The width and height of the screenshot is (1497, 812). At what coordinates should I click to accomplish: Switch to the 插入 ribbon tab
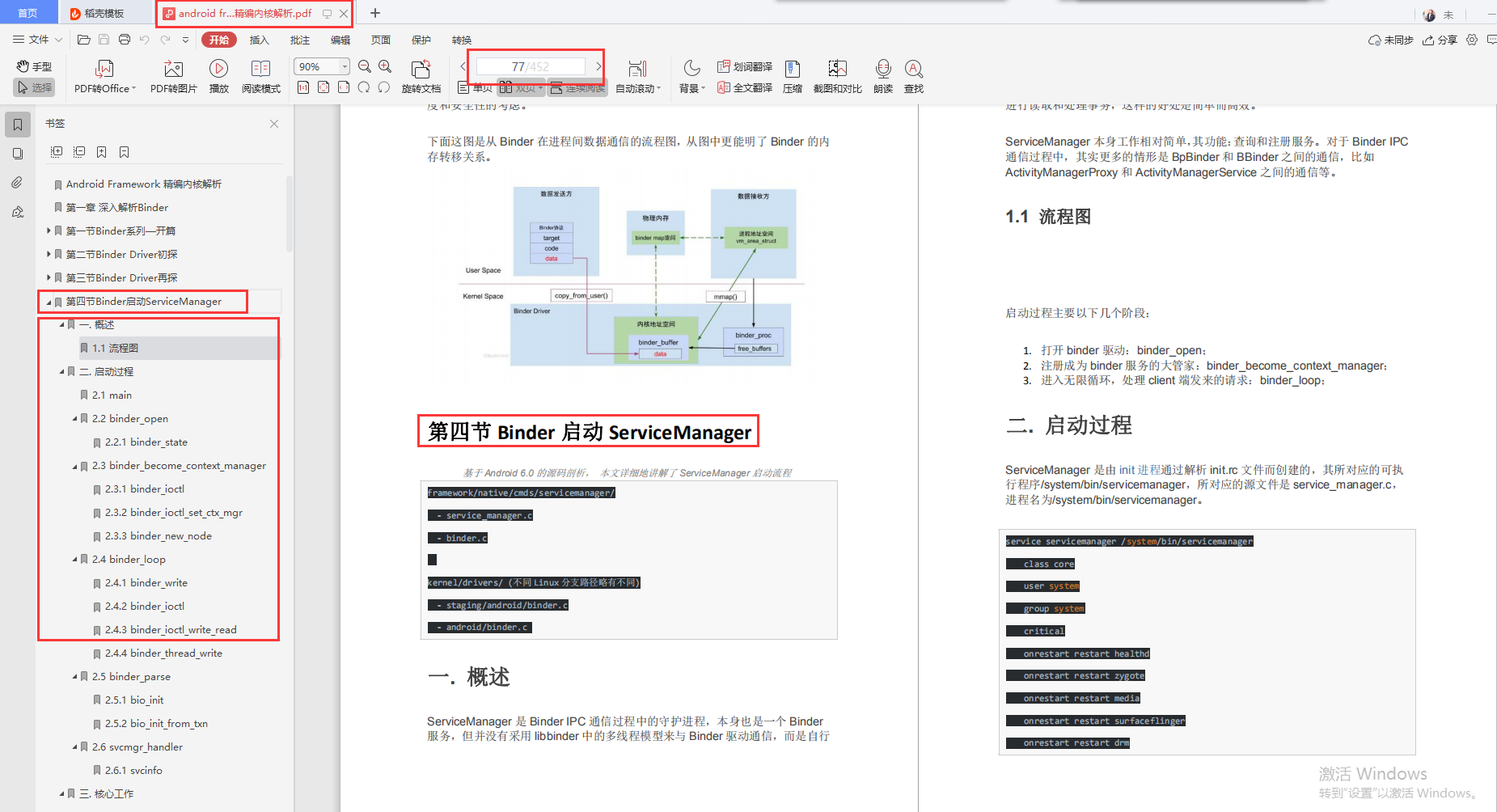click(x=259, y=40)
